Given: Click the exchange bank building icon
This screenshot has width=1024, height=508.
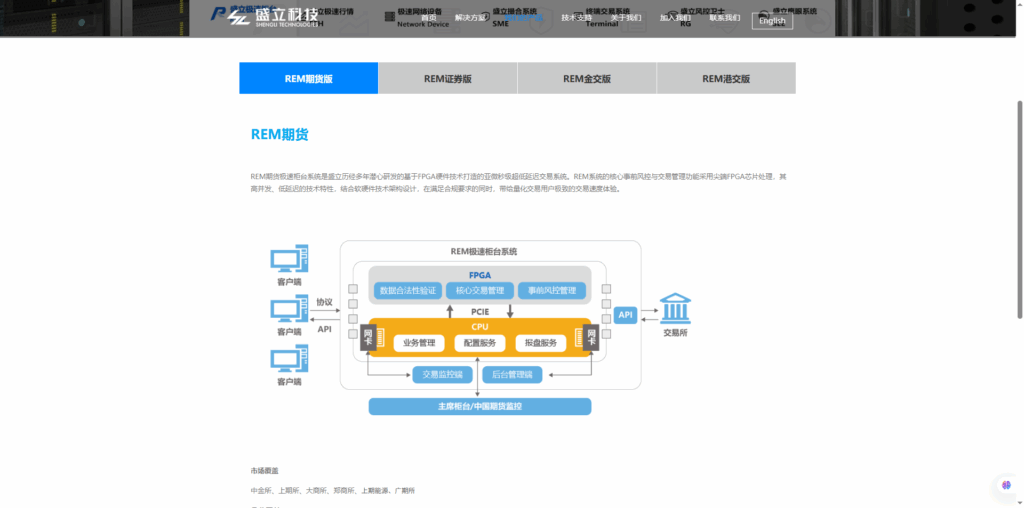Looking at the screenshot, I should [x=675, y=309].
